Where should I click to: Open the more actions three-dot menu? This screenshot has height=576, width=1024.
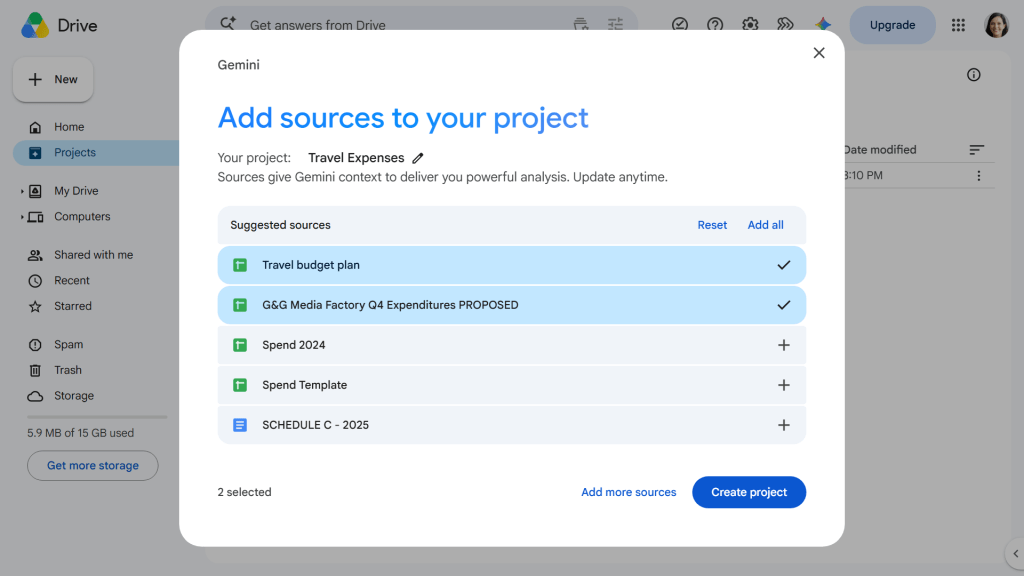(x=978, y=176)
